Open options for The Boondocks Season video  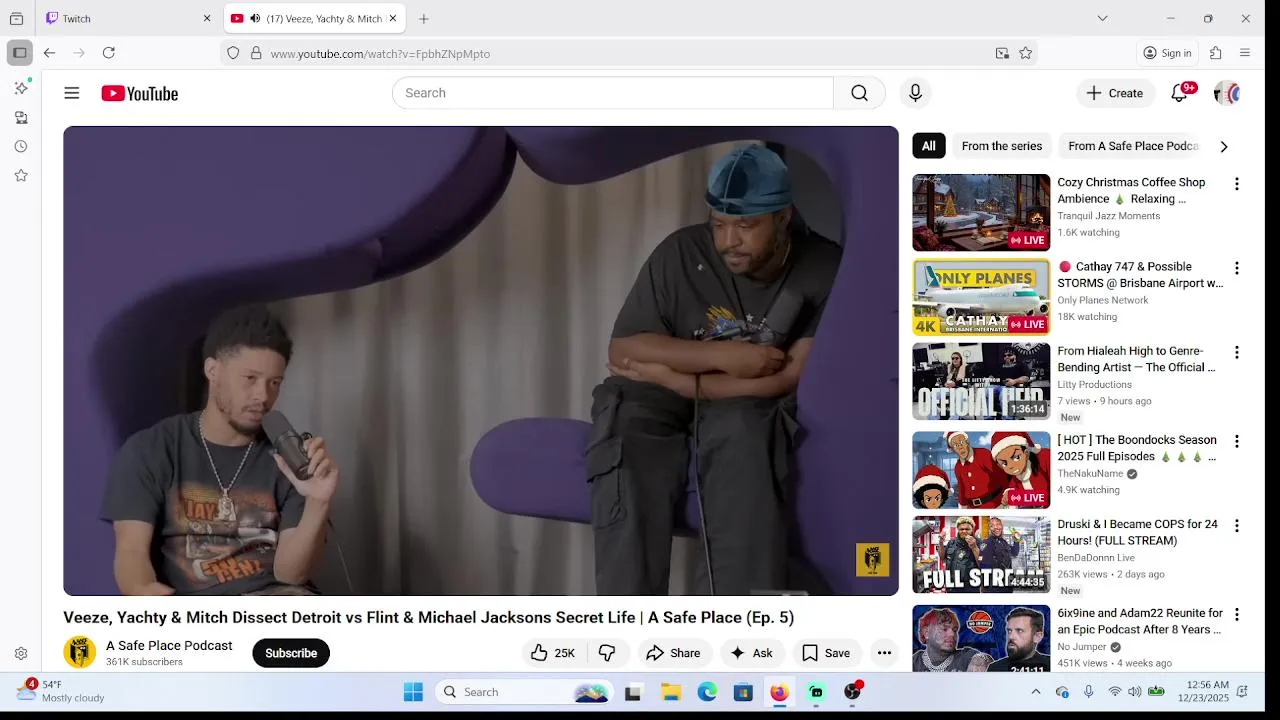(x=1237, y=441)
